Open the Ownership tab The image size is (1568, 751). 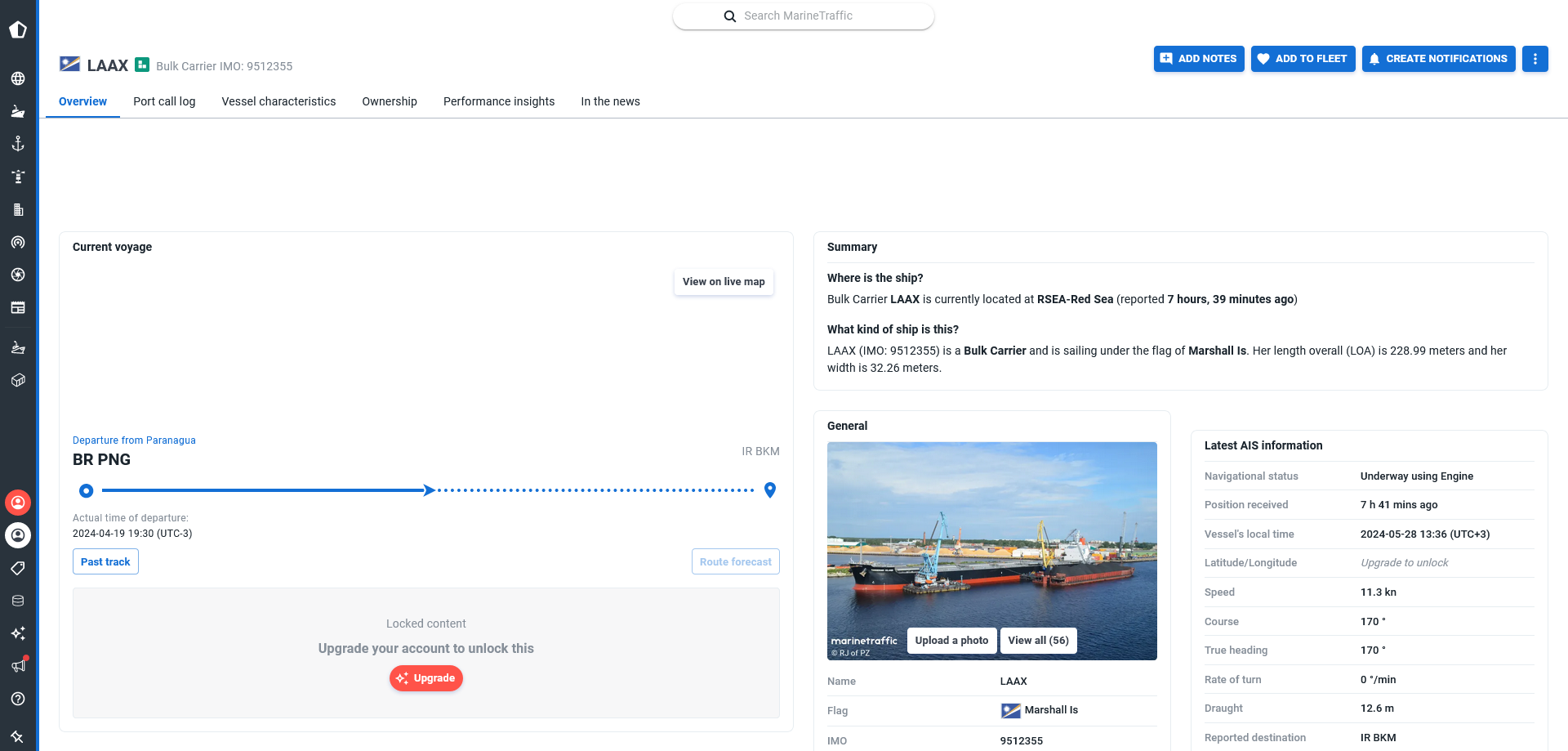click(390, 101)
